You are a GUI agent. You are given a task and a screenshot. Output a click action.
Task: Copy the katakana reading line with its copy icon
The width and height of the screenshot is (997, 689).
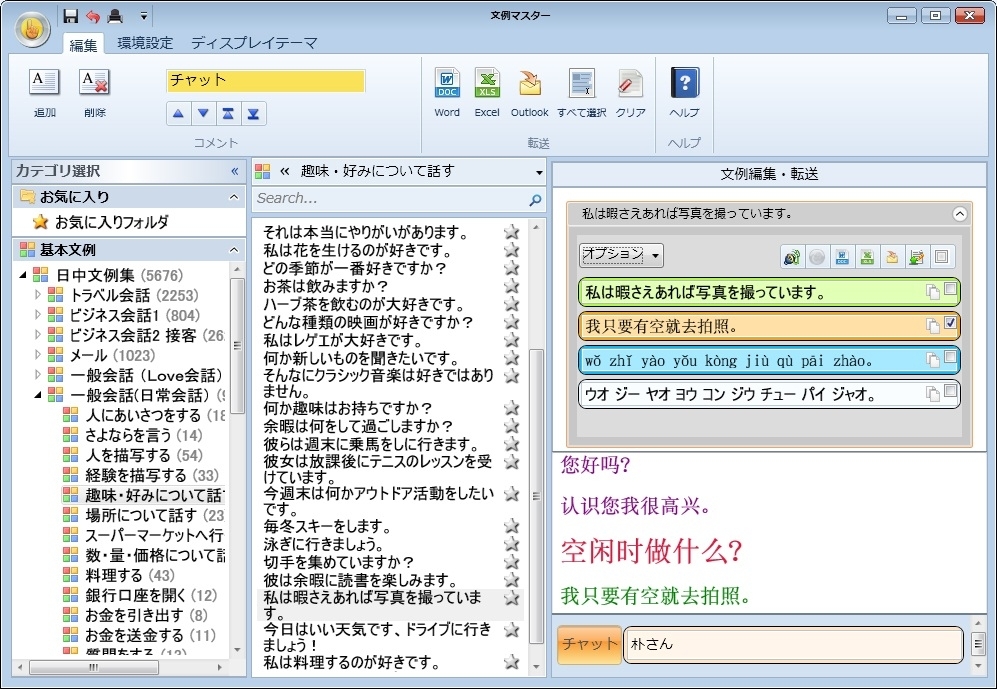click(x=933, y=394)
